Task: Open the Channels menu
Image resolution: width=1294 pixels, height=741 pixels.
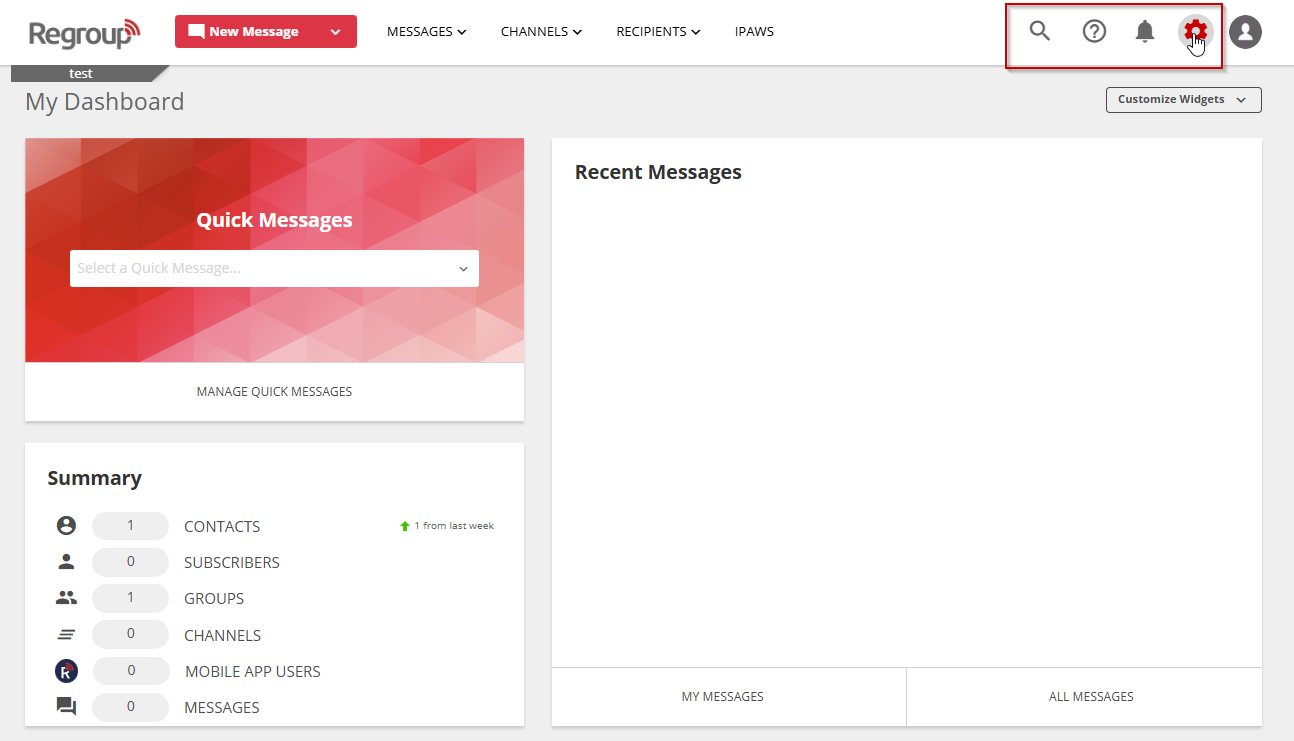Action: [x=541, y=32]
